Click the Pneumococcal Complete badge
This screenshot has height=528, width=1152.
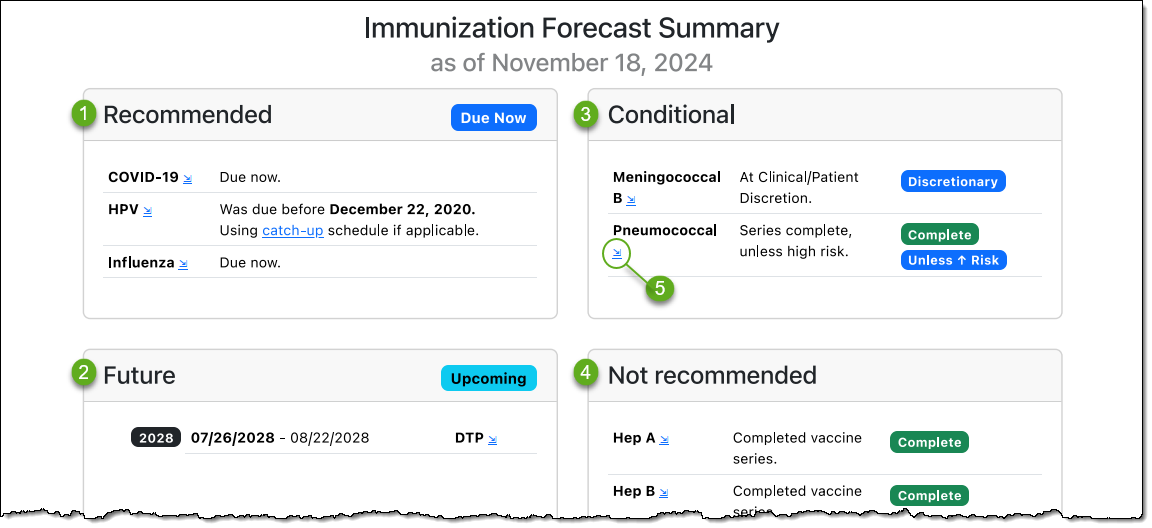939,235
